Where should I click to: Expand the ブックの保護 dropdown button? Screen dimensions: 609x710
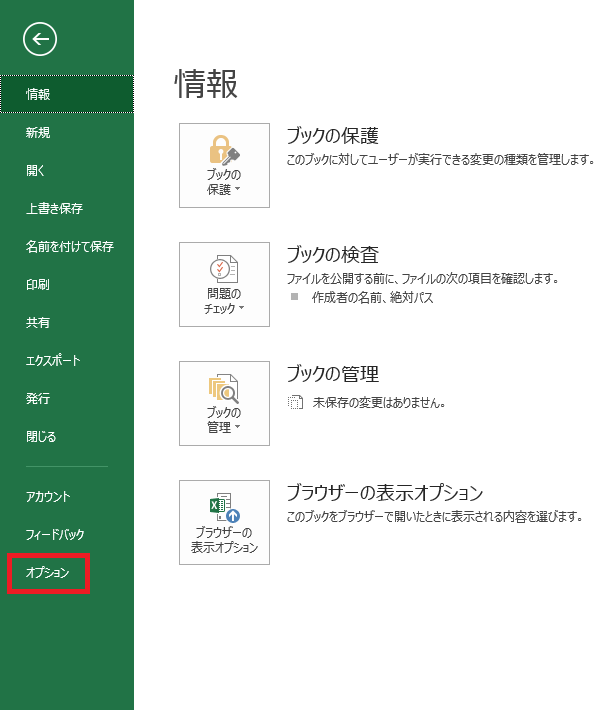224,165
